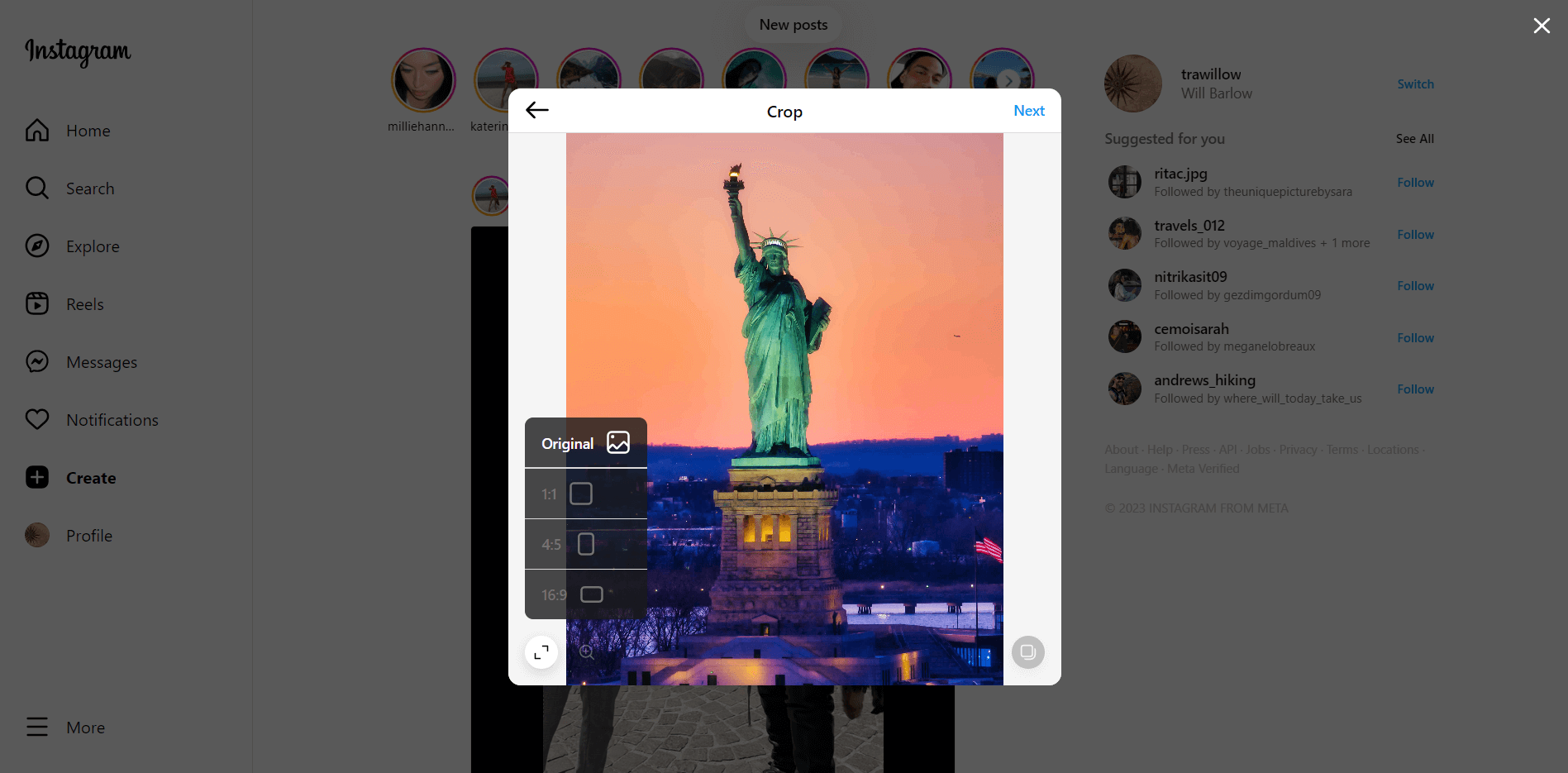The width and height of the screenshot is (1568, 773).
Task: Open the aspect ratio selector showing Original
Action: click(x=585, y=442)
